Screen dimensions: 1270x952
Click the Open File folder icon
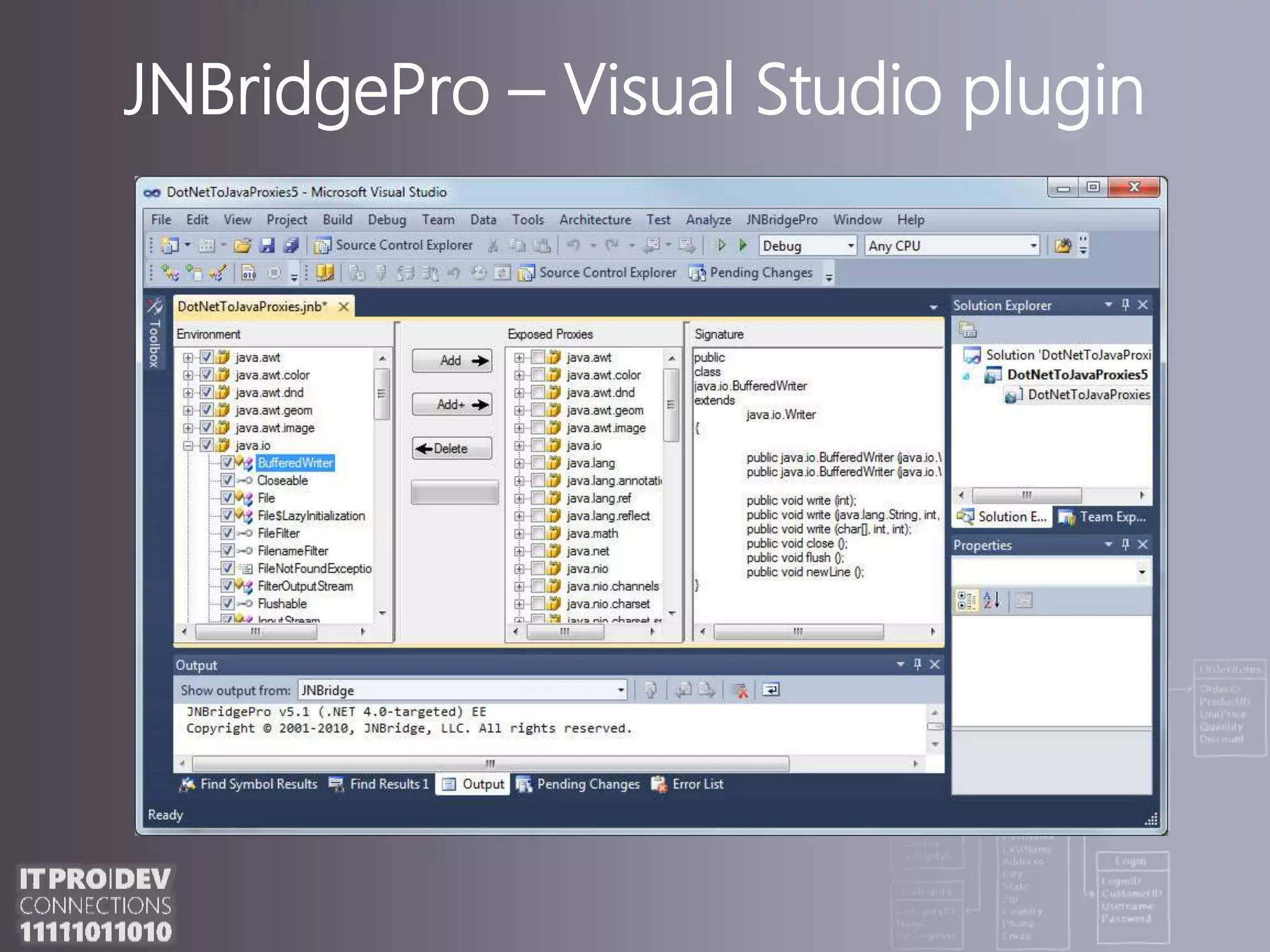point(242,245)
